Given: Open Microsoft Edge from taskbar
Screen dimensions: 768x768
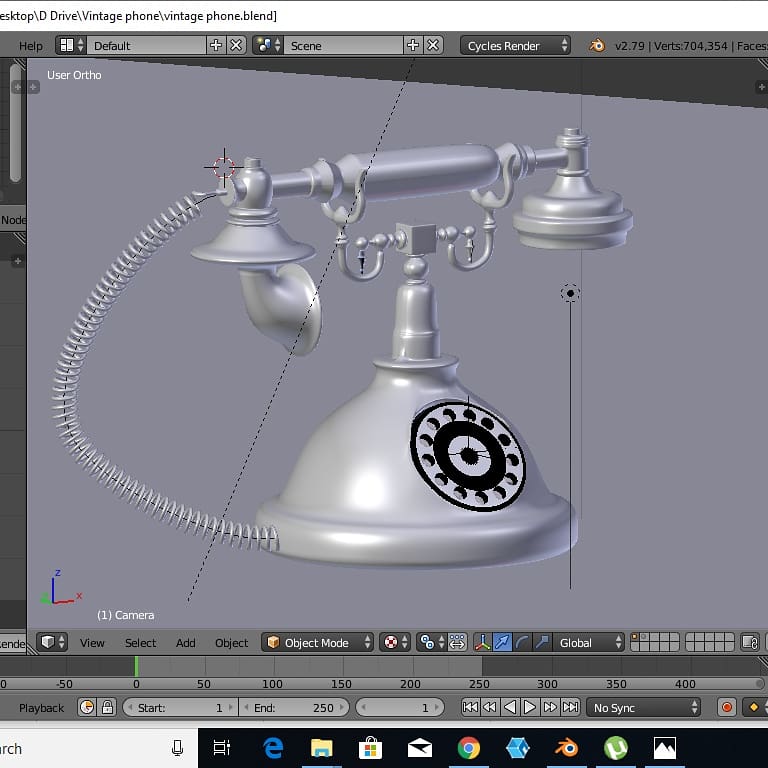Looking at the screenshot, I should (x=273, y=748).
